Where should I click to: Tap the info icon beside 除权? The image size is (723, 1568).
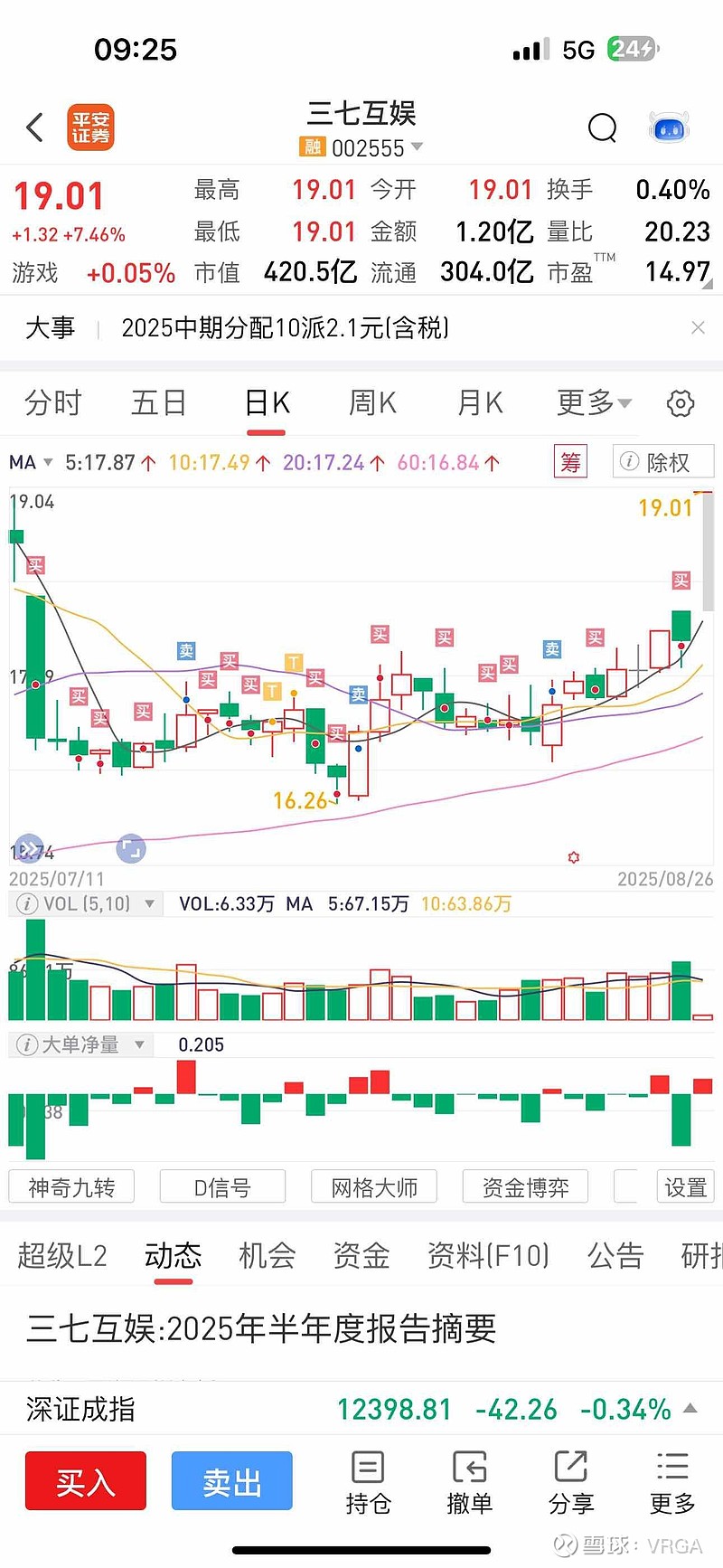click(629, 462)
